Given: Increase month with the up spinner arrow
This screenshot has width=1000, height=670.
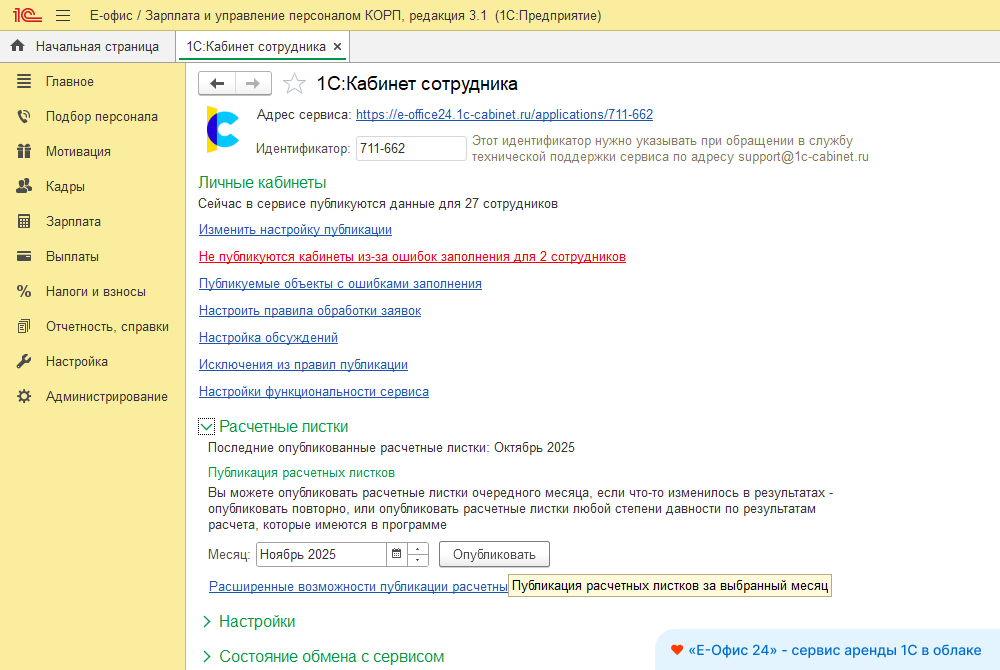Looking at the screenshot, I should click(418, 549).
